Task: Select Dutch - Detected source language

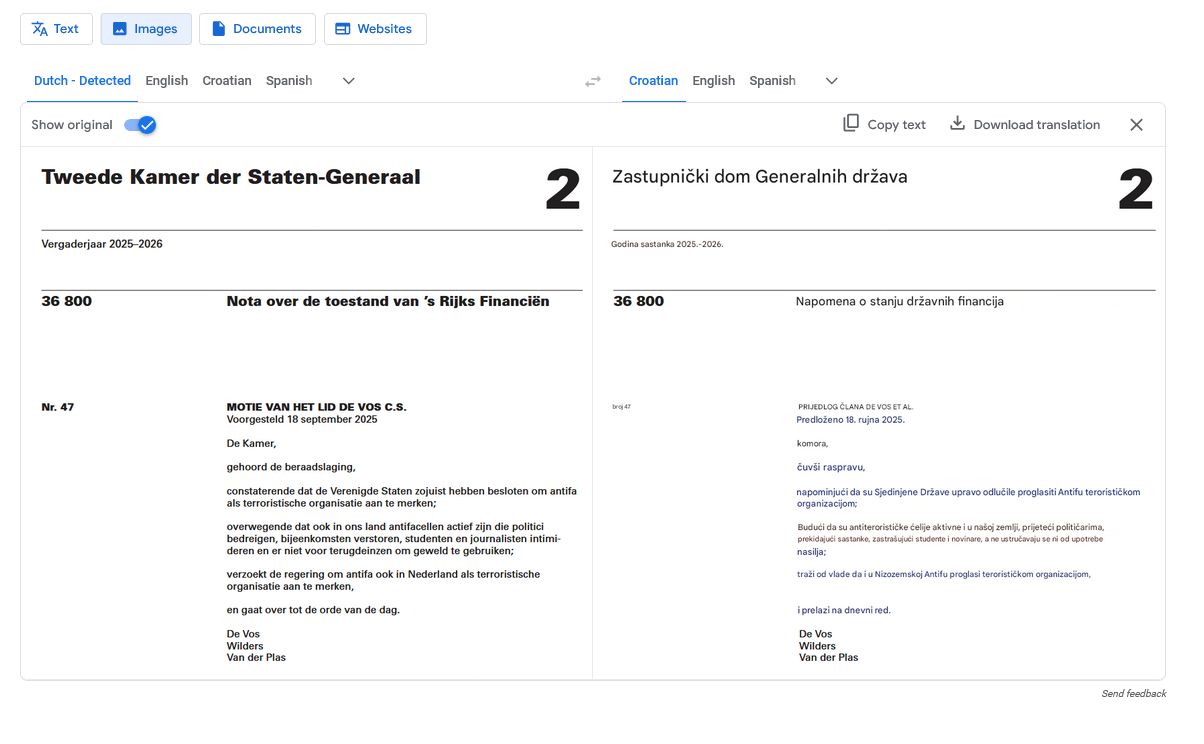Action: pyautogui.click(x=82, y=81)
